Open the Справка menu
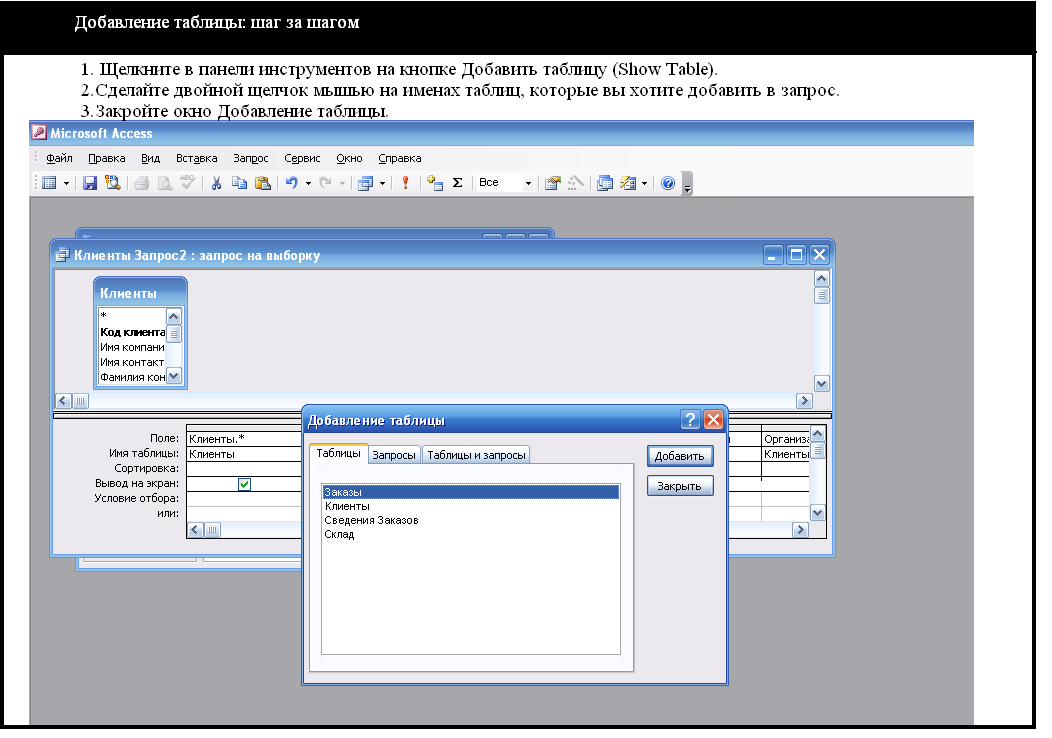The width and height of the screenshot is (1052, 738). pyautogui.click(x=400, y=158)
